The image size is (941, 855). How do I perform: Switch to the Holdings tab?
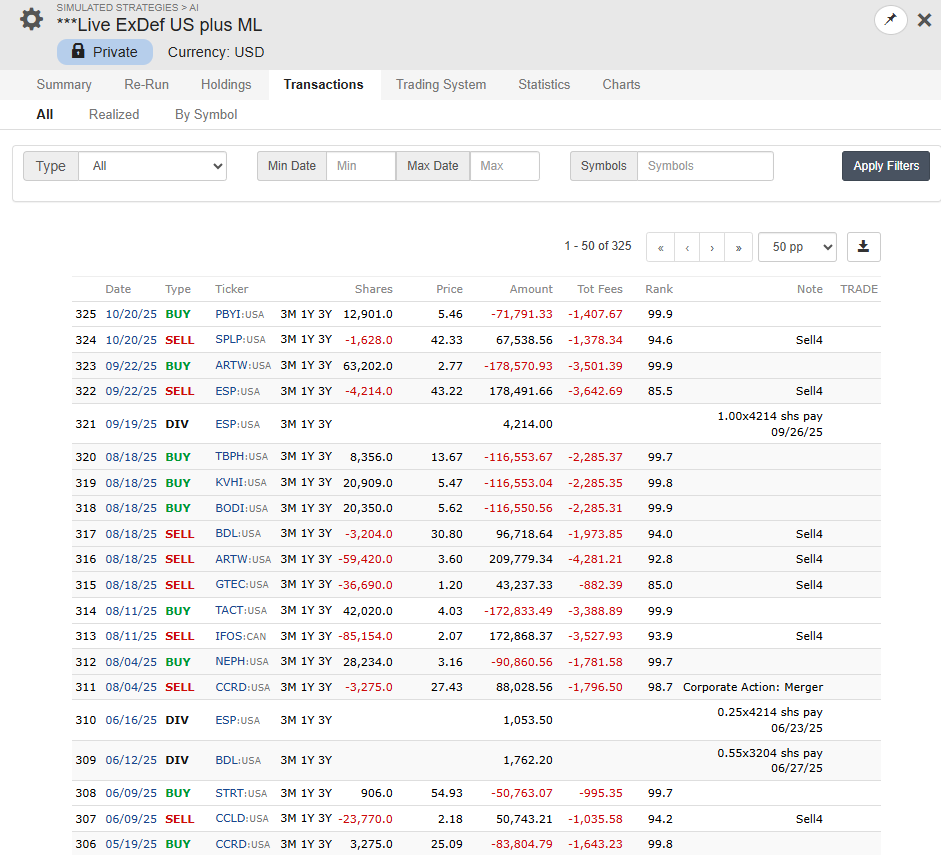226,85
